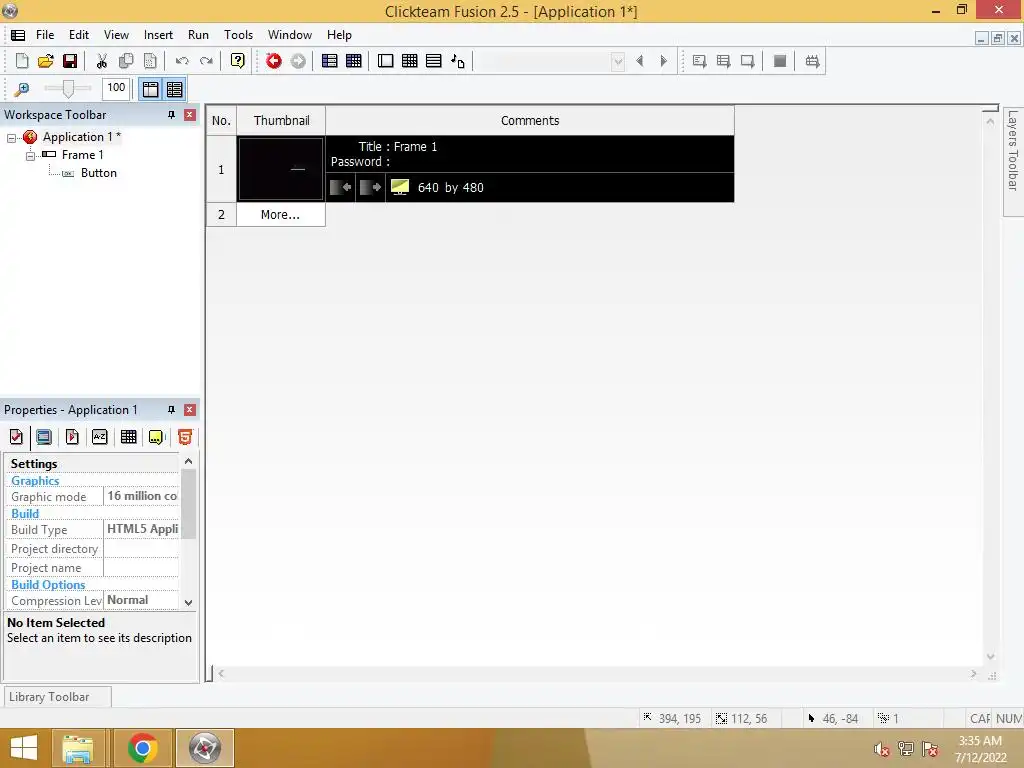
Task: Create a new application with New icon
Action: 22,61
